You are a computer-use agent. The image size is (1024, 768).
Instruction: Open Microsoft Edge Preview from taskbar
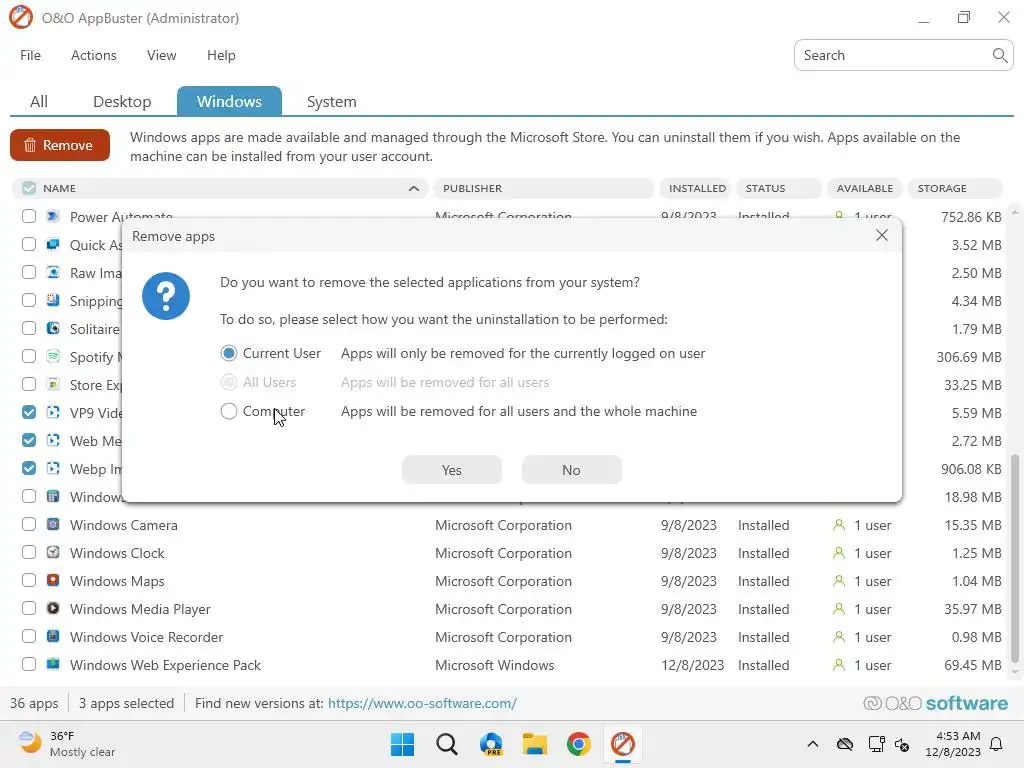[491, 744]
